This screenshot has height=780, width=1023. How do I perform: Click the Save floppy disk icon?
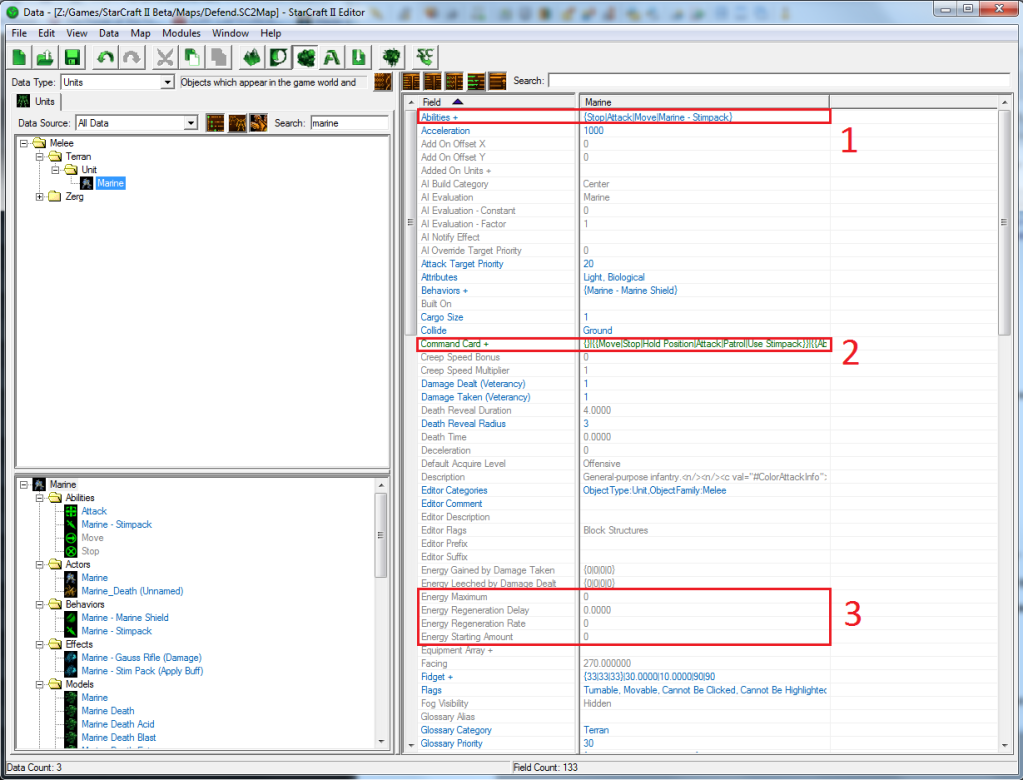72,58
